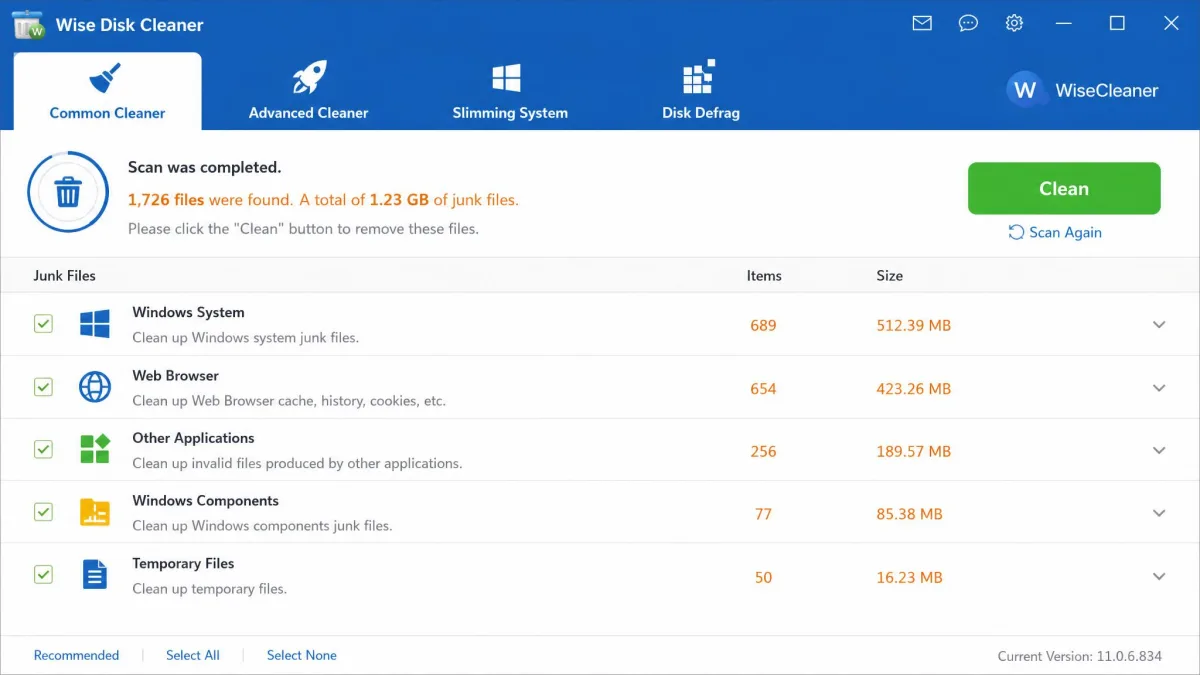The width and height of the screenshot is (1200, 675).
Task: Click the 689 items count
Action: pos(763,325)
